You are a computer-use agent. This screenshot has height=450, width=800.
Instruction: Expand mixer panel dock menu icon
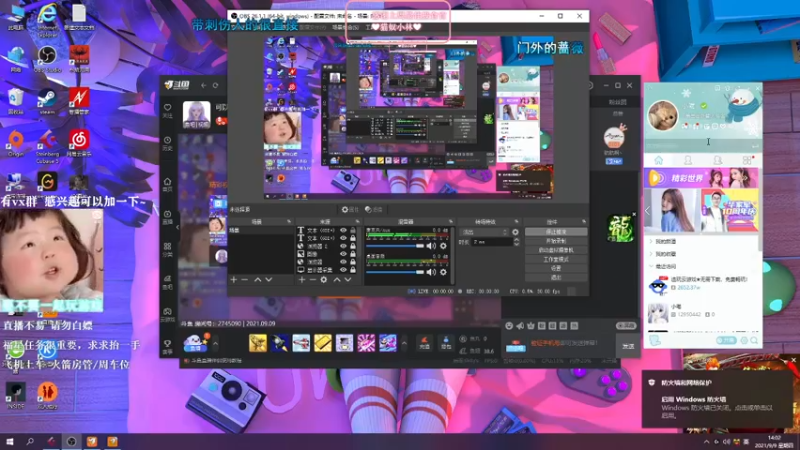(x=451, y=221)
